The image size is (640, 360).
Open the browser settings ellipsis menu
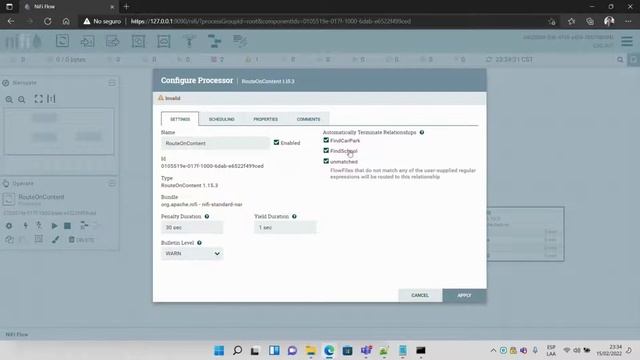628,21
